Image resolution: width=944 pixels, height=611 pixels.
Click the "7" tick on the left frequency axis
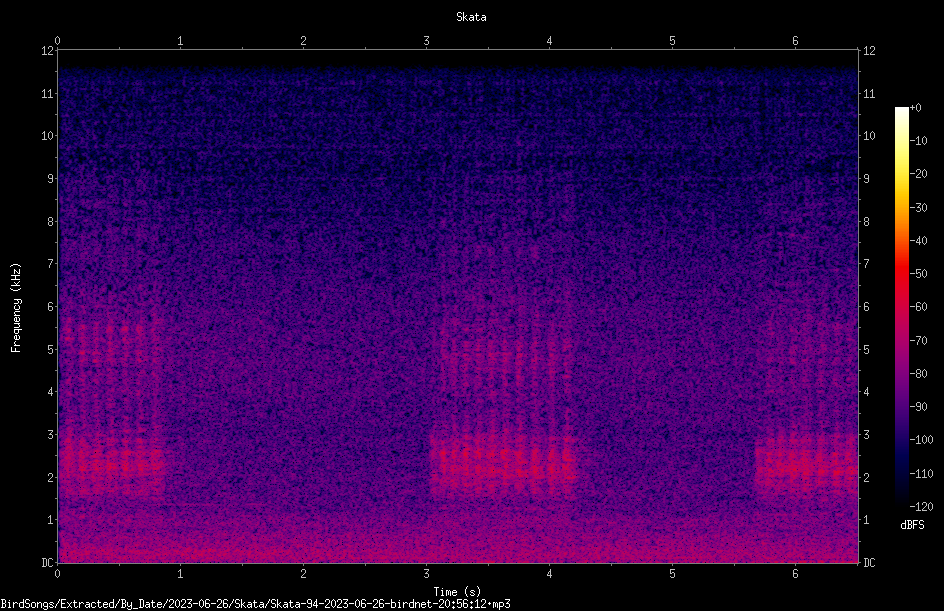pos(50,264)
